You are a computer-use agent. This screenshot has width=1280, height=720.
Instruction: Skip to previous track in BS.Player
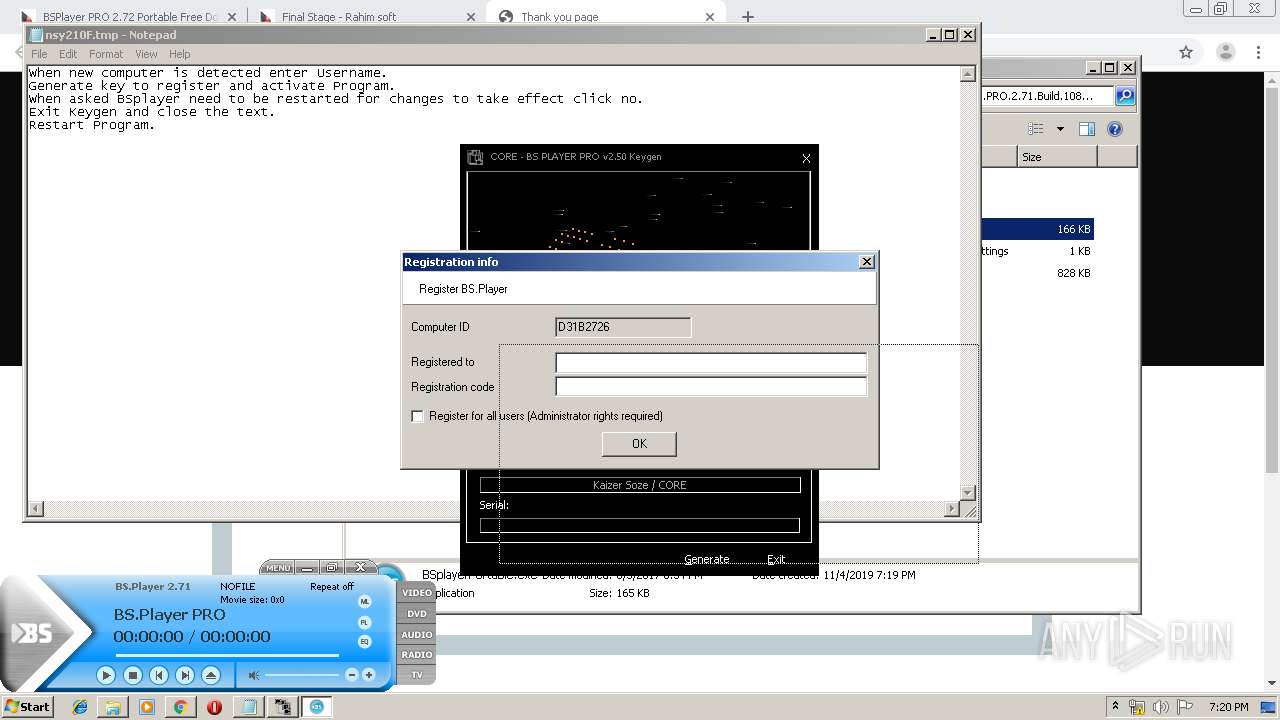click(158, 675)
